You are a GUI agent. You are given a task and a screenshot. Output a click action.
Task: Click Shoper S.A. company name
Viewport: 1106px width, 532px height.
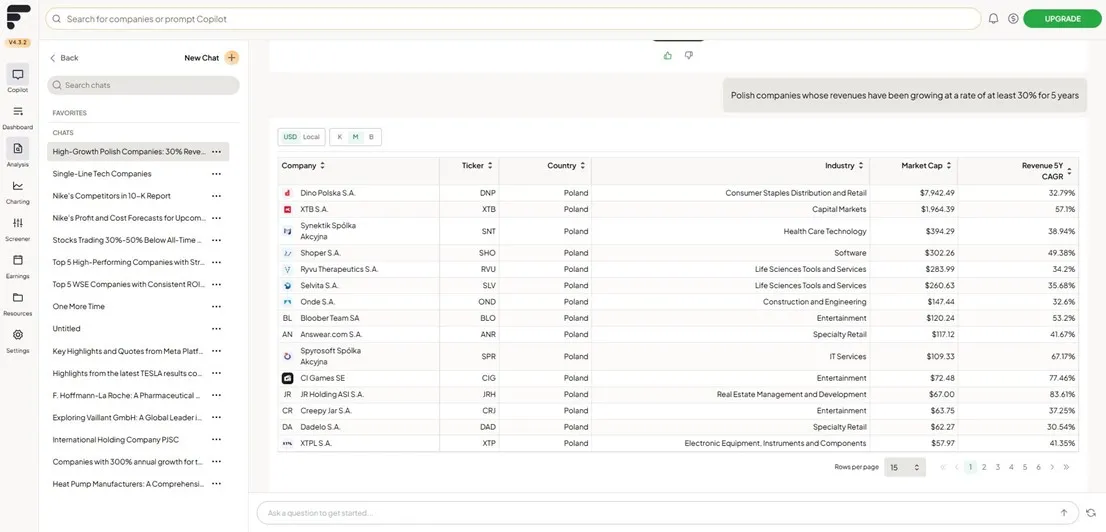coord(319,253)
